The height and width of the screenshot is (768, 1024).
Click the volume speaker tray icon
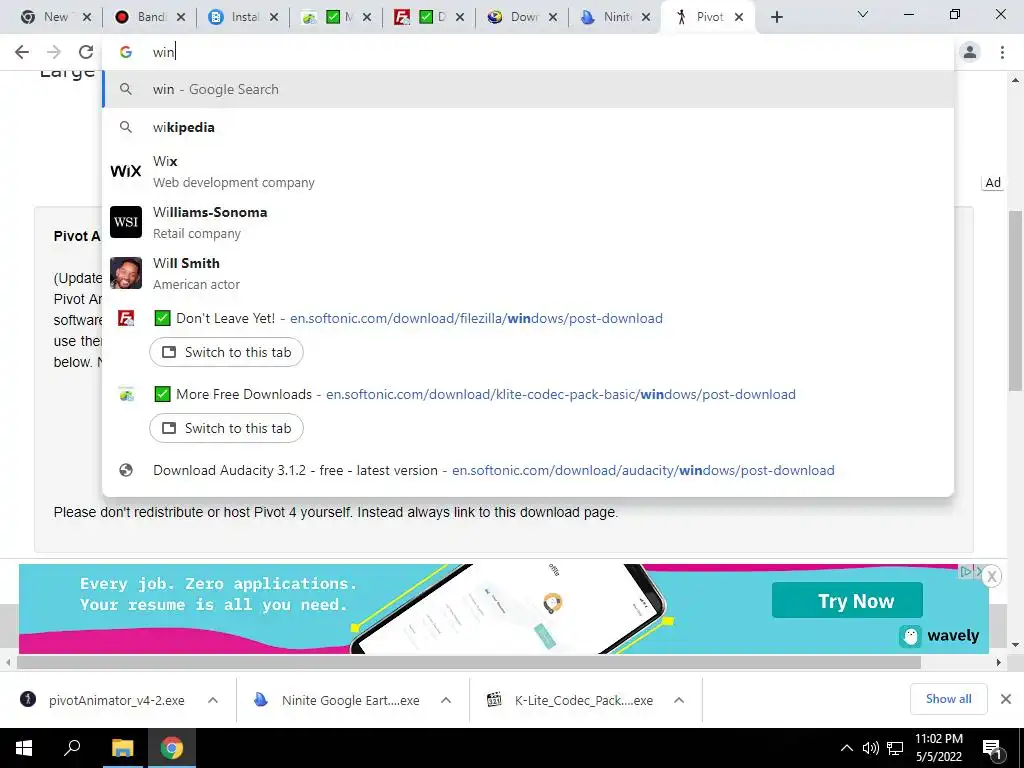pos(871,748)
